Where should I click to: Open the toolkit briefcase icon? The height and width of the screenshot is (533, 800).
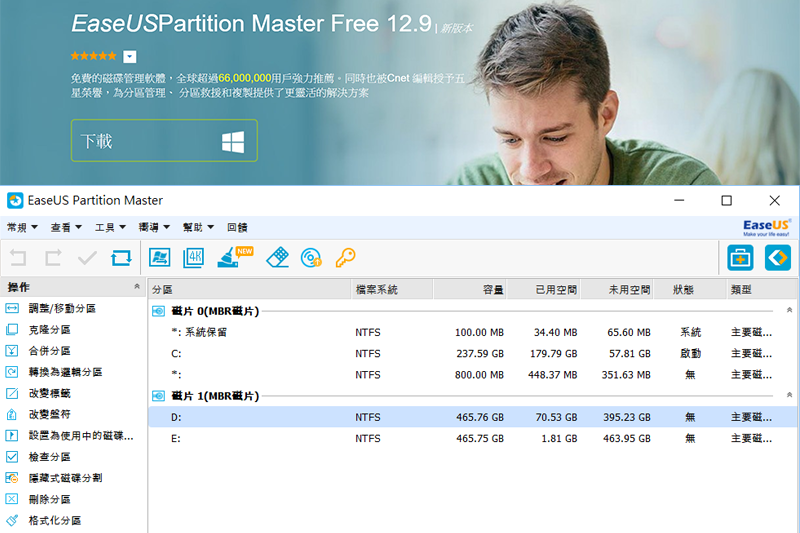coord(740,258)
